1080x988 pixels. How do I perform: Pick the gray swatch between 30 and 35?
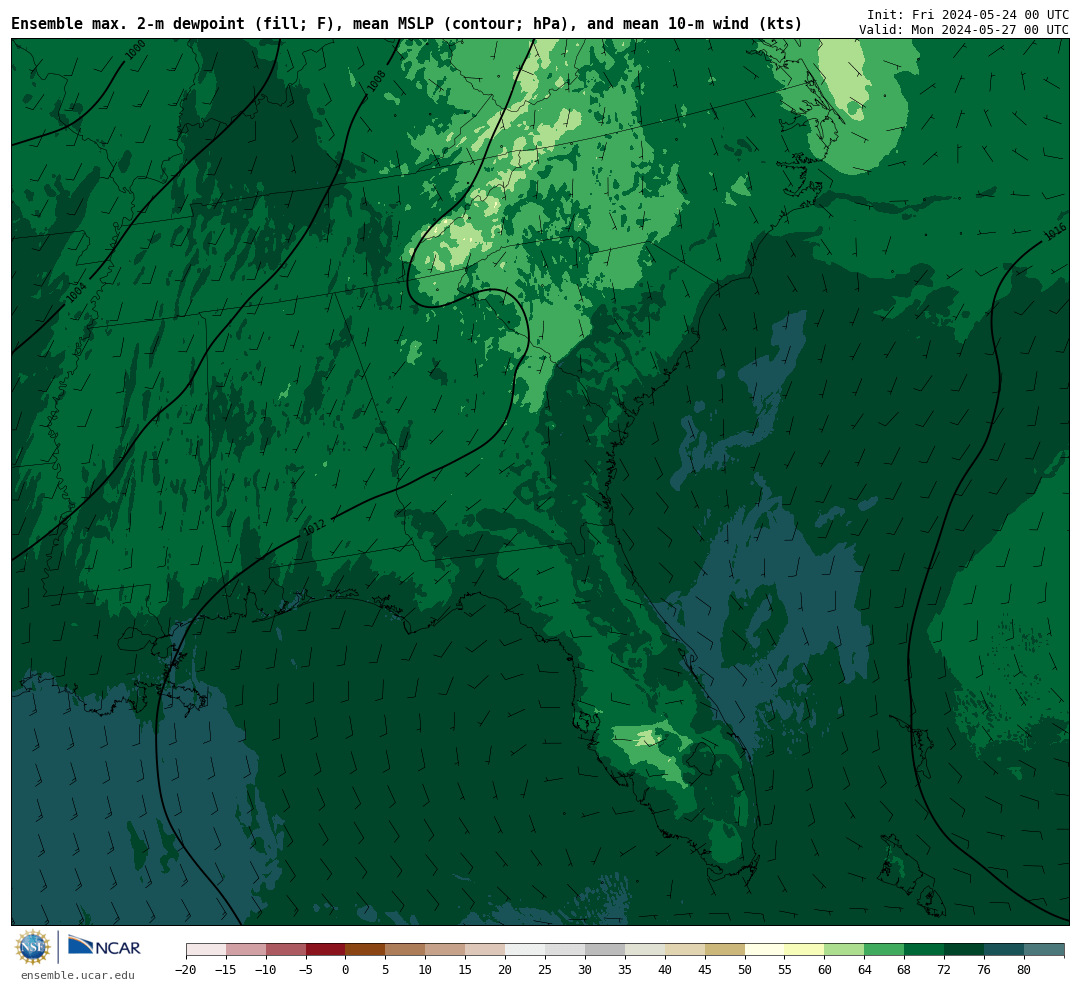click(605, 950)
